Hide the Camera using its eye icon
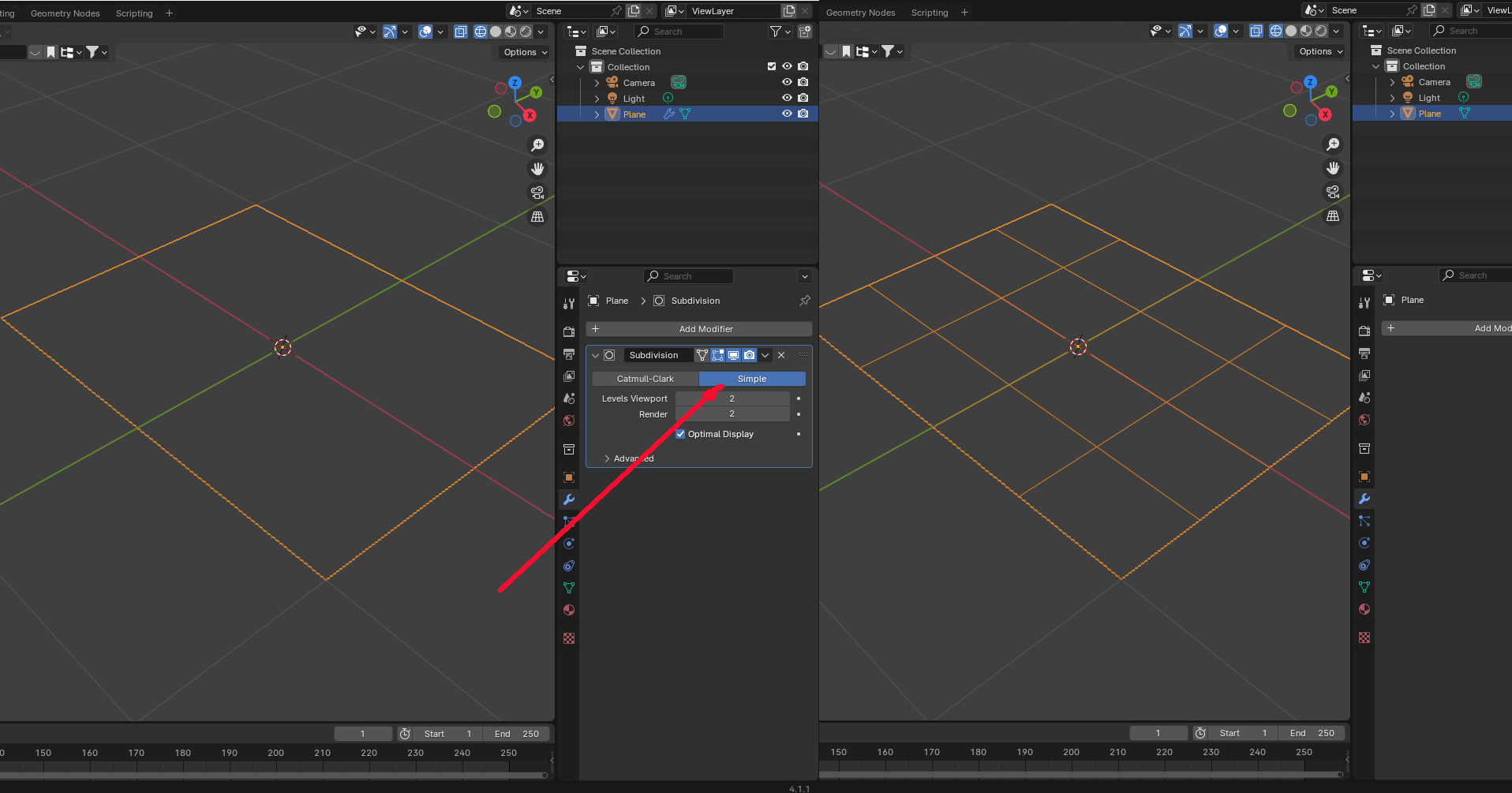1512x793 pixels. coord(787,82)
